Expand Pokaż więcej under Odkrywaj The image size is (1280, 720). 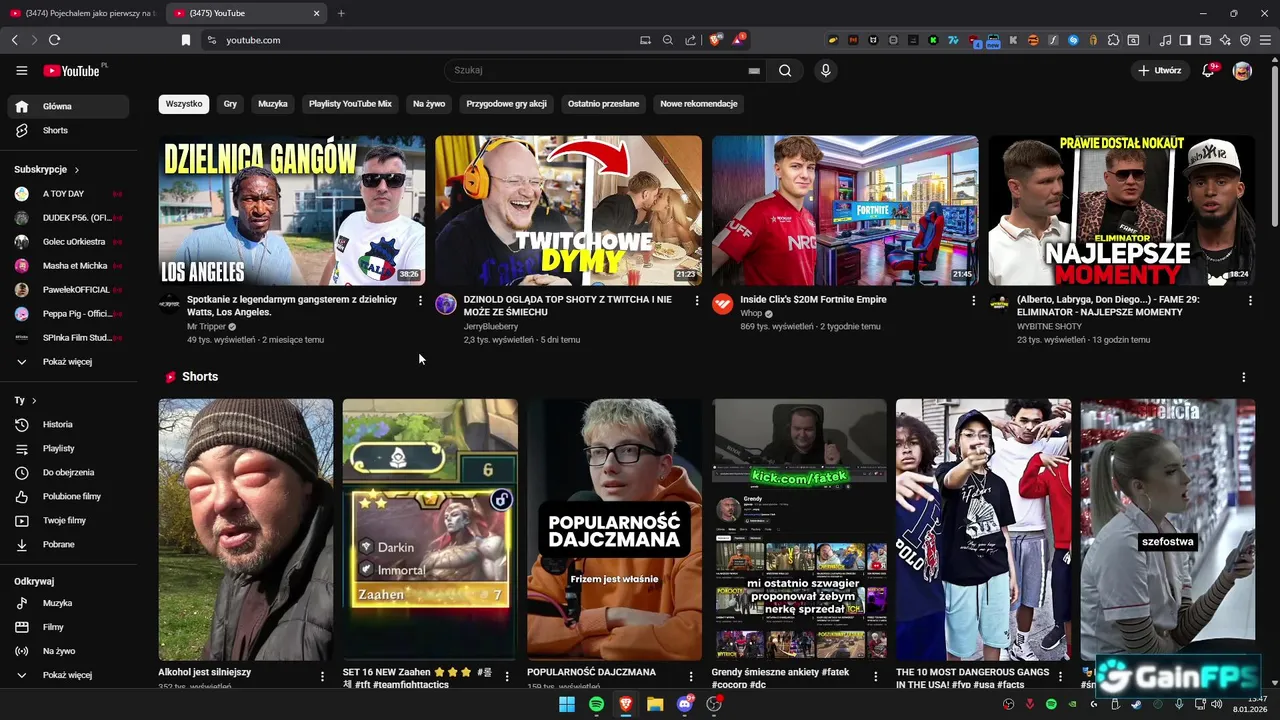pyautogui.click(x=68, y=675)
